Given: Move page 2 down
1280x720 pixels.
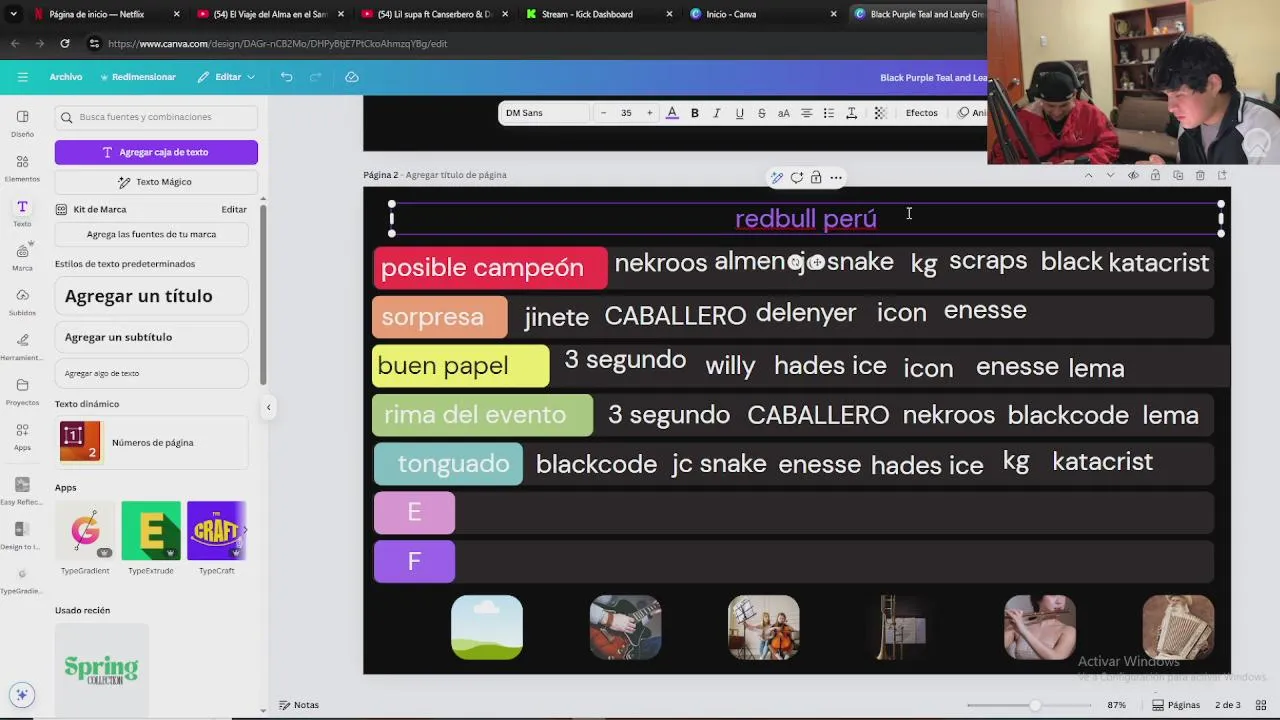Looking at the screenshot, I should pos(1110,175).
